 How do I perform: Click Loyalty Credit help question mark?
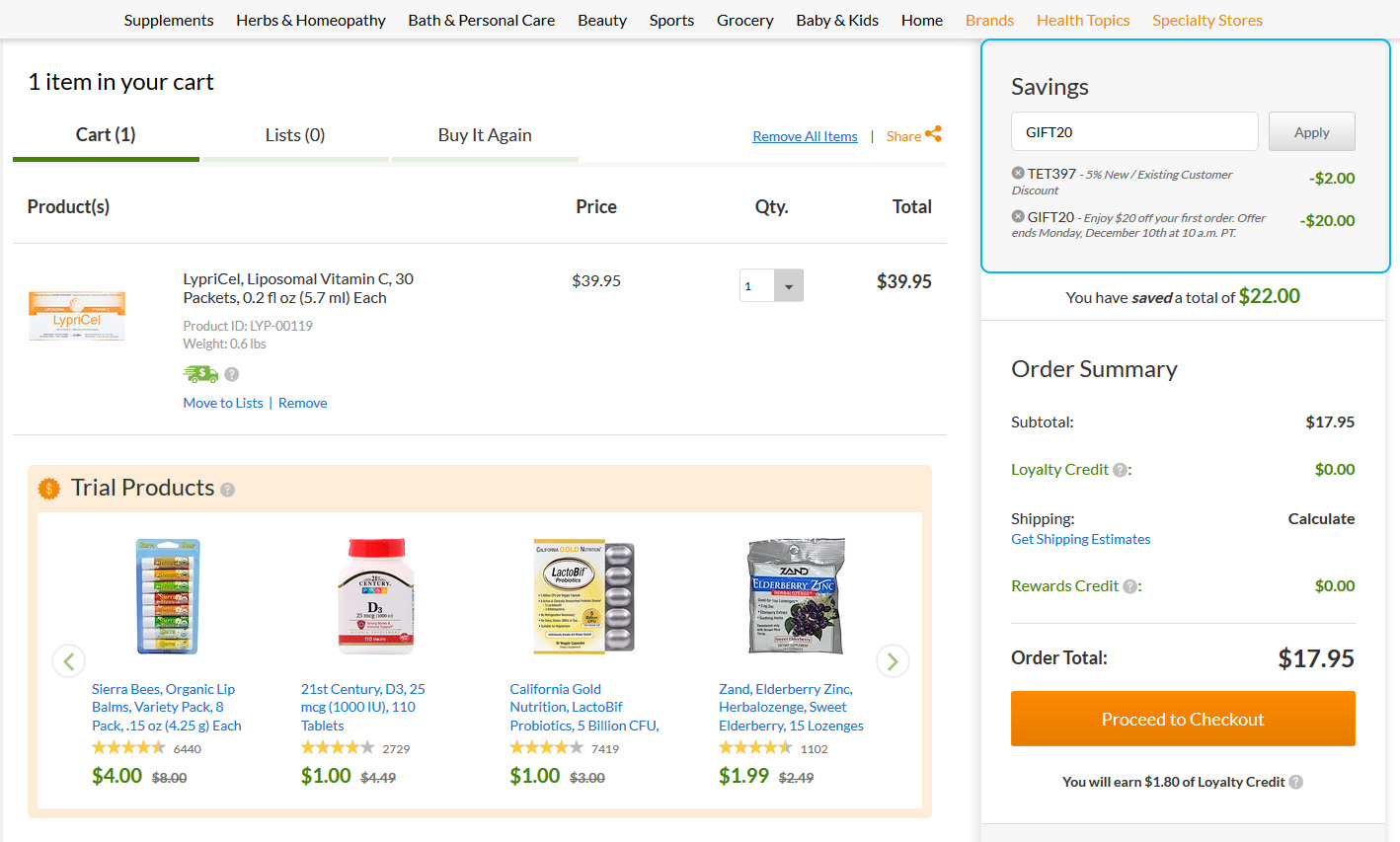pos(1120,470)
